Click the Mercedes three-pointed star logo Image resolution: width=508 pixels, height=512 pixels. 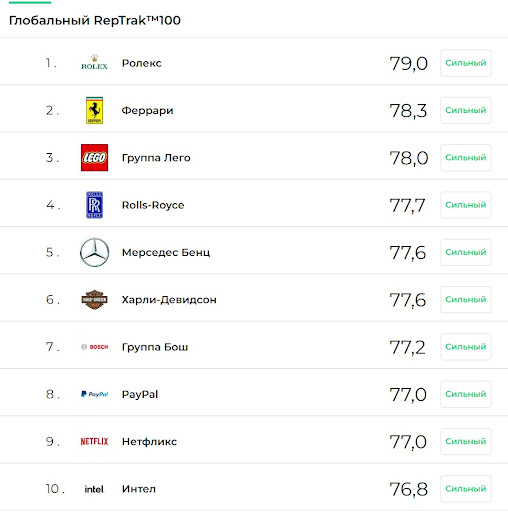(x=94, y=252)
